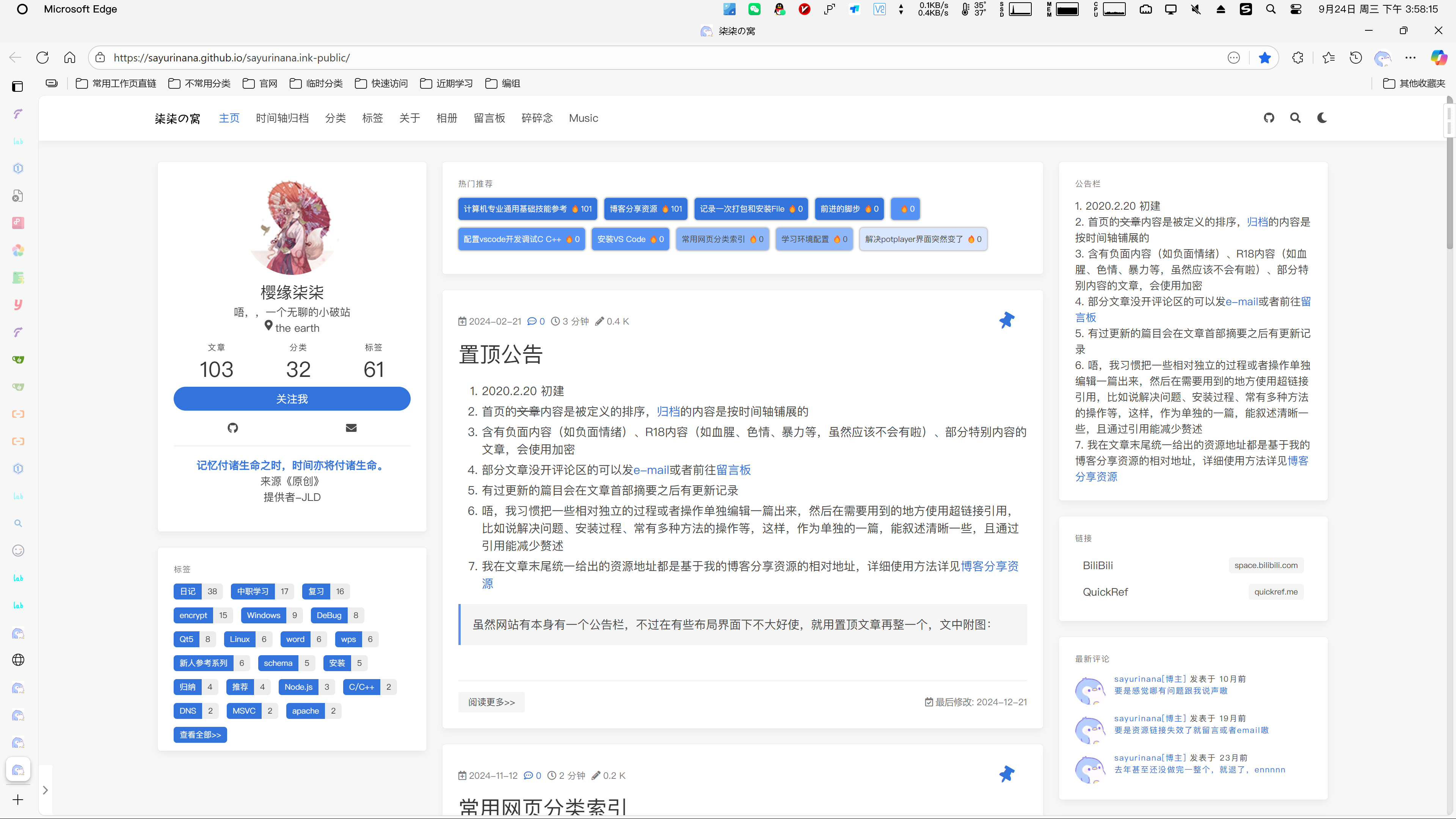The height and width of the screenshot is (819, 1456).
Task: Toggle dark mode moon icon
Action: [1321, 118]
